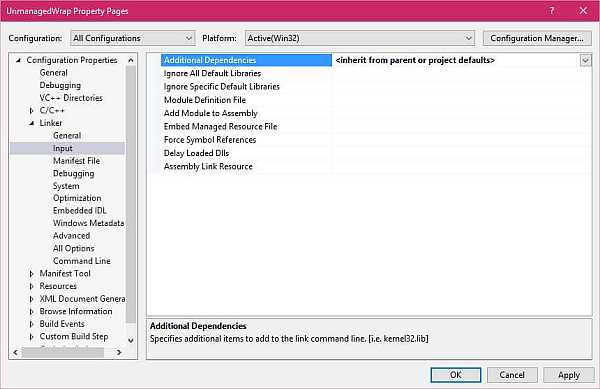The image size is (600, 389).
Task: Open Configuration Manager
Action: tap(537, 38)
